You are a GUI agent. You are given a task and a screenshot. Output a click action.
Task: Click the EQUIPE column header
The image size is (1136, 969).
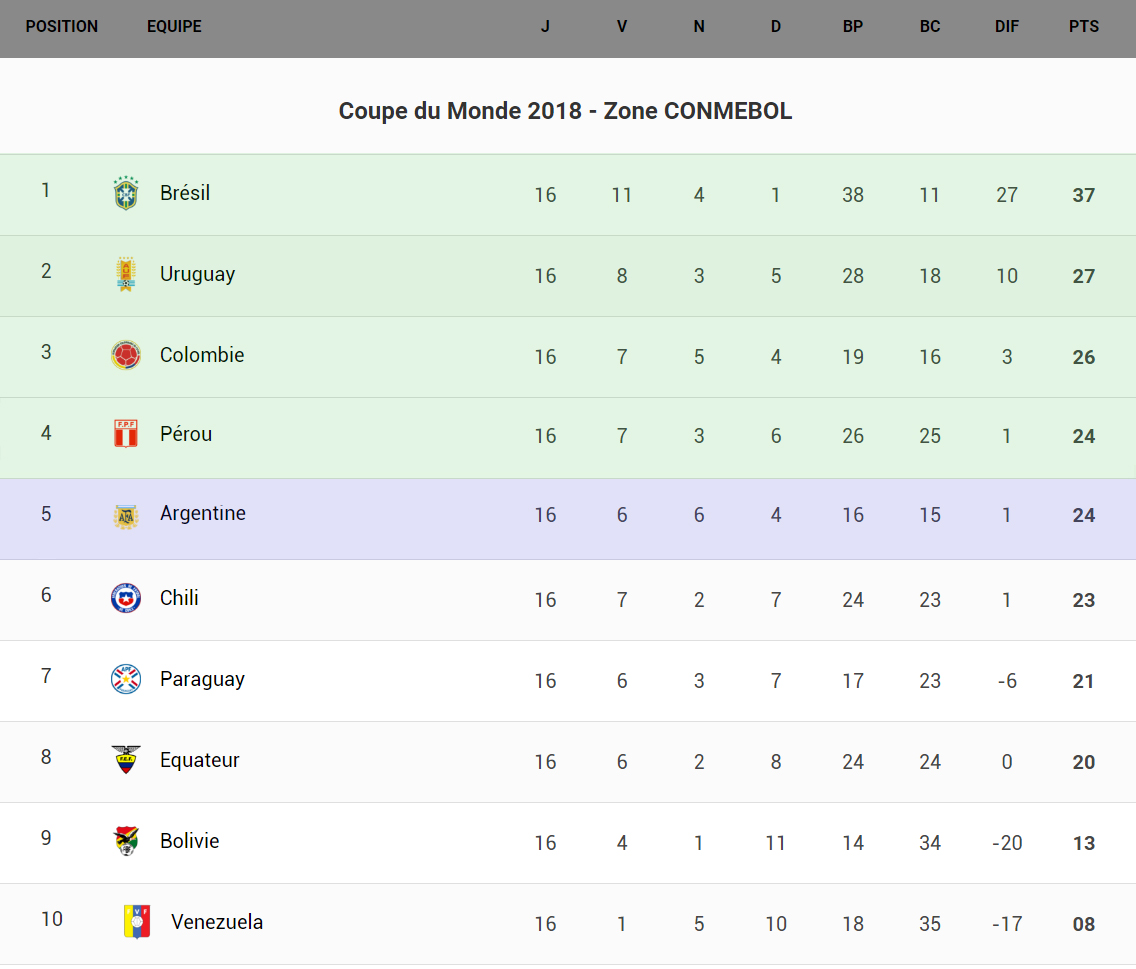tap(174, 27)
